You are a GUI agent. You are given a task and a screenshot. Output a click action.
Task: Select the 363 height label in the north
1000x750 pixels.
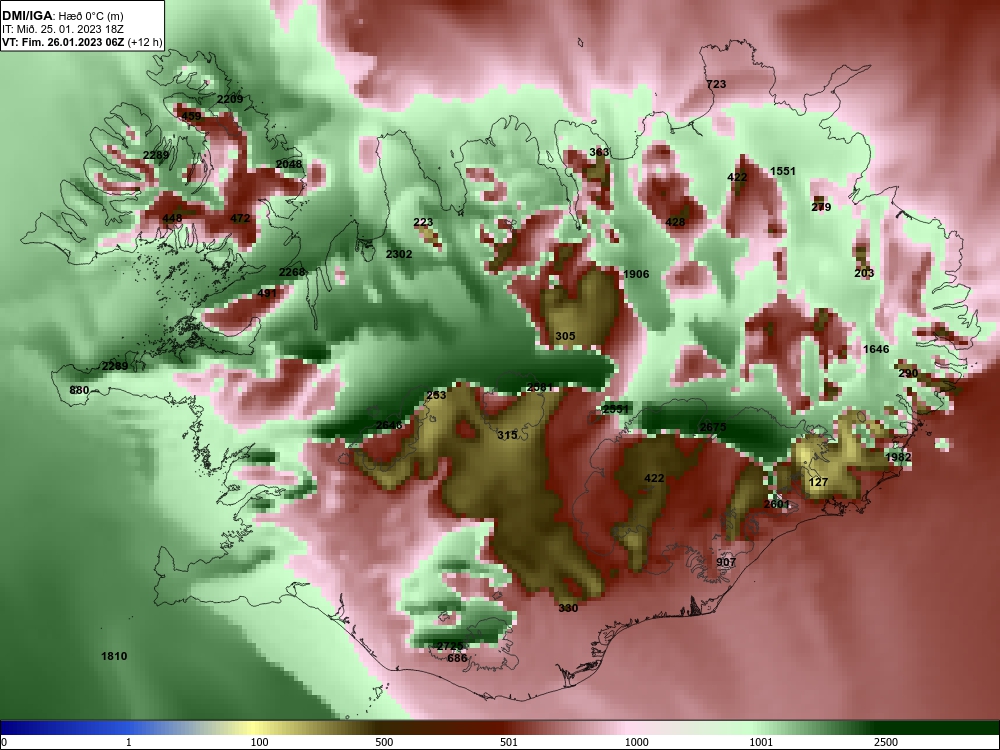(x=599, y=152)
